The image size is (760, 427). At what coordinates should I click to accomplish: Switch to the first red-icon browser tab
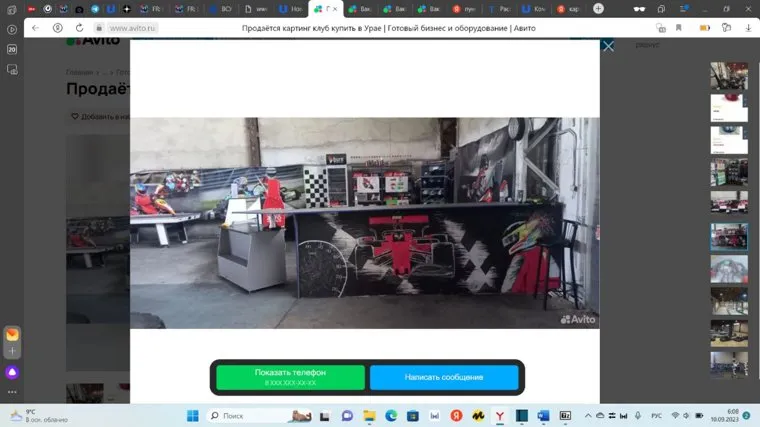31,8
